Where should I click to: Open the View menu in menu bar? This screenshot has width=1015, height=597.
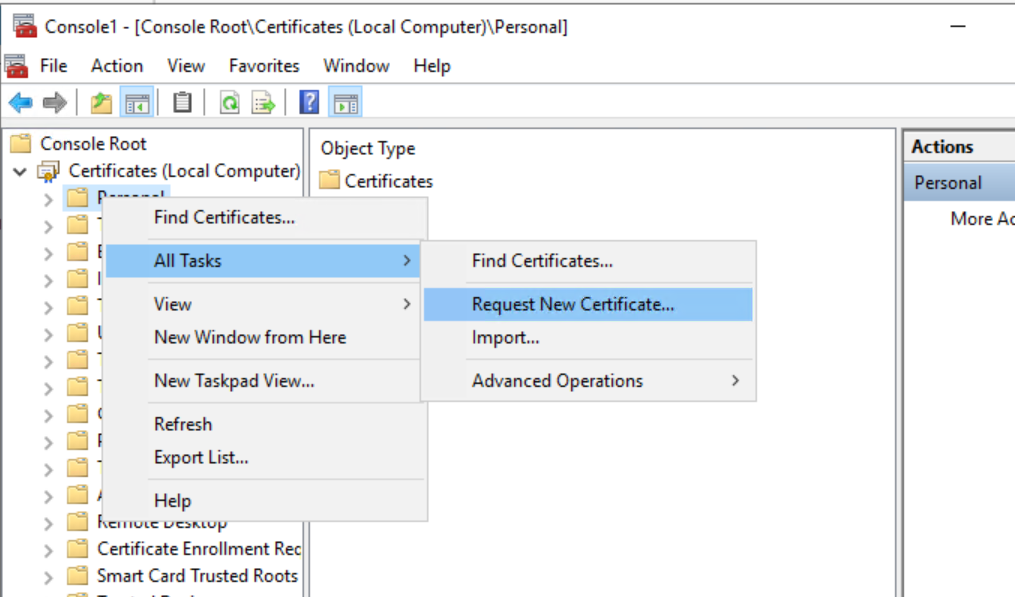coord(186,66)
